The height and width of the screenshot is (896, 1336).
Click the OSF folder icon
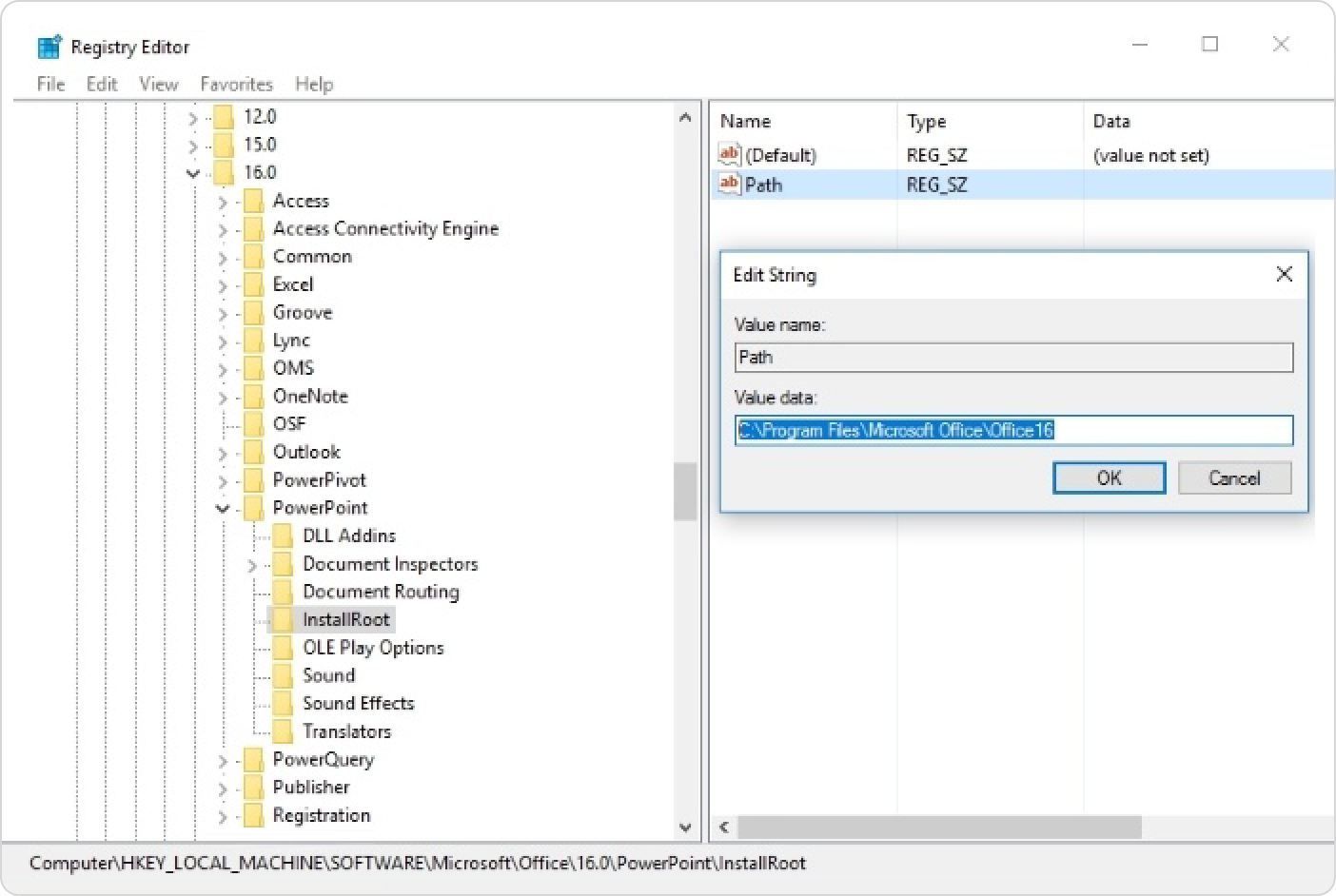(253, 424)
